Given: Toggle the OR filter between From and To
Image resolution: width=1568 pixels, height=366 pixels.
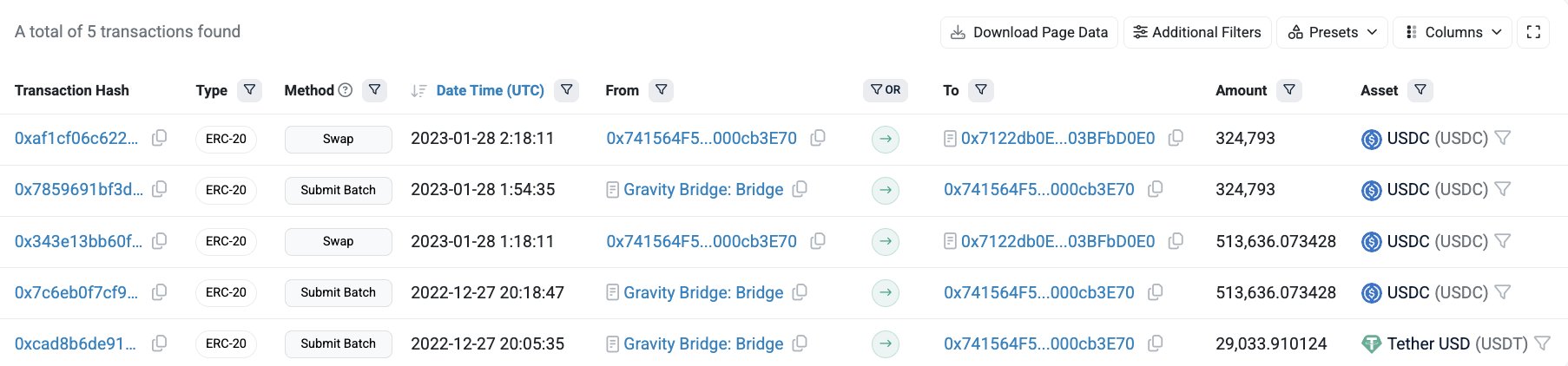Looking at the screenshot, I should tap(885, 90).
